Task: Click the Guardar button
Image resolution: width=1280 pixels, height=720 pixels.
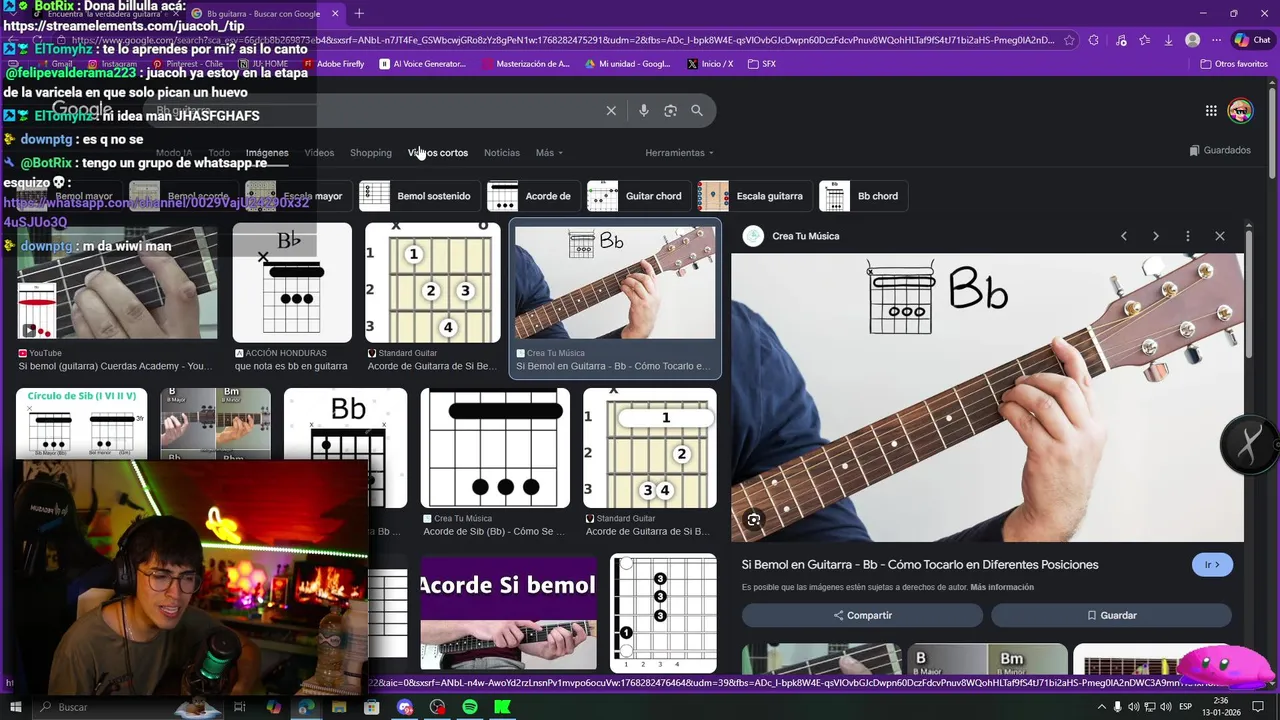Action: (x=1111, y=615)
